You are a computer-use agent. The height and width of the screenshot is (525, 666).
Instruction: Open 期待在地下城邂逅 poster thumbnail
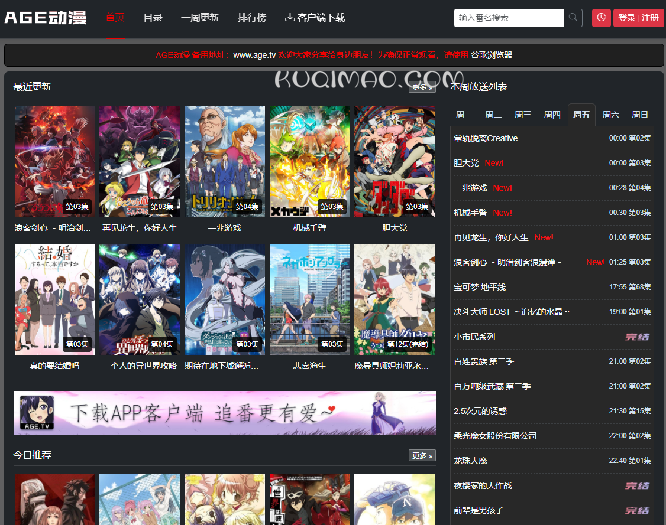pyautogui.click(x=225, y=299)
